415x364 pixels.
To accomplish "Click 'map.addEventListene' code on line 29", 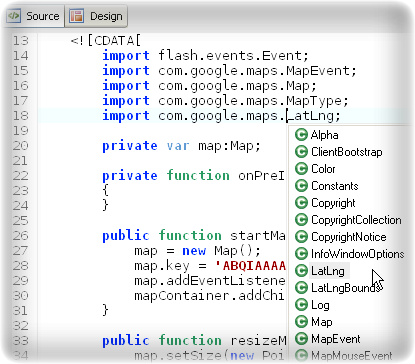I will [210, 281].
